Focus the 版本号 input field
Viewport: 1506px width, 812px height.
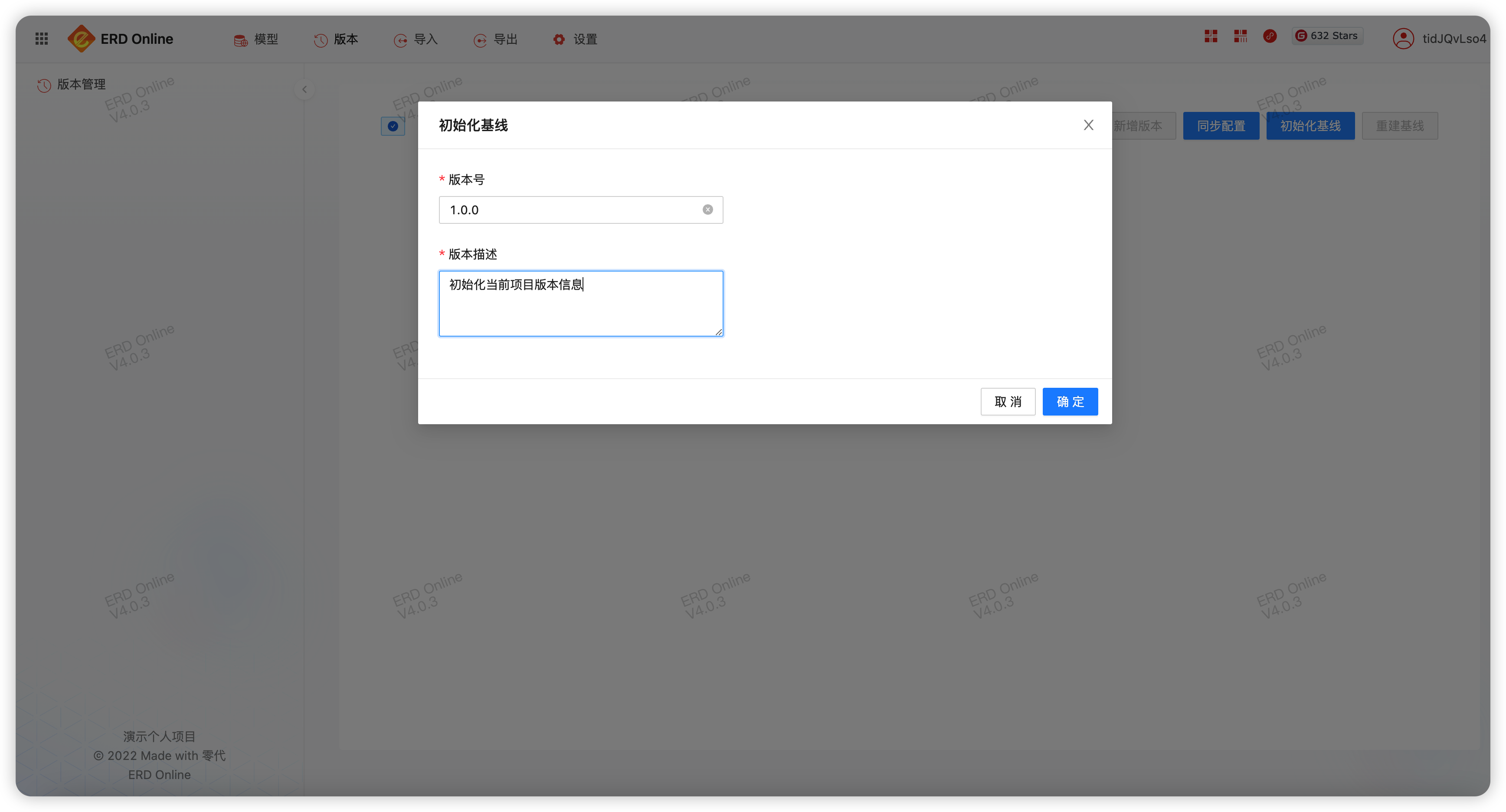(581, 210)
